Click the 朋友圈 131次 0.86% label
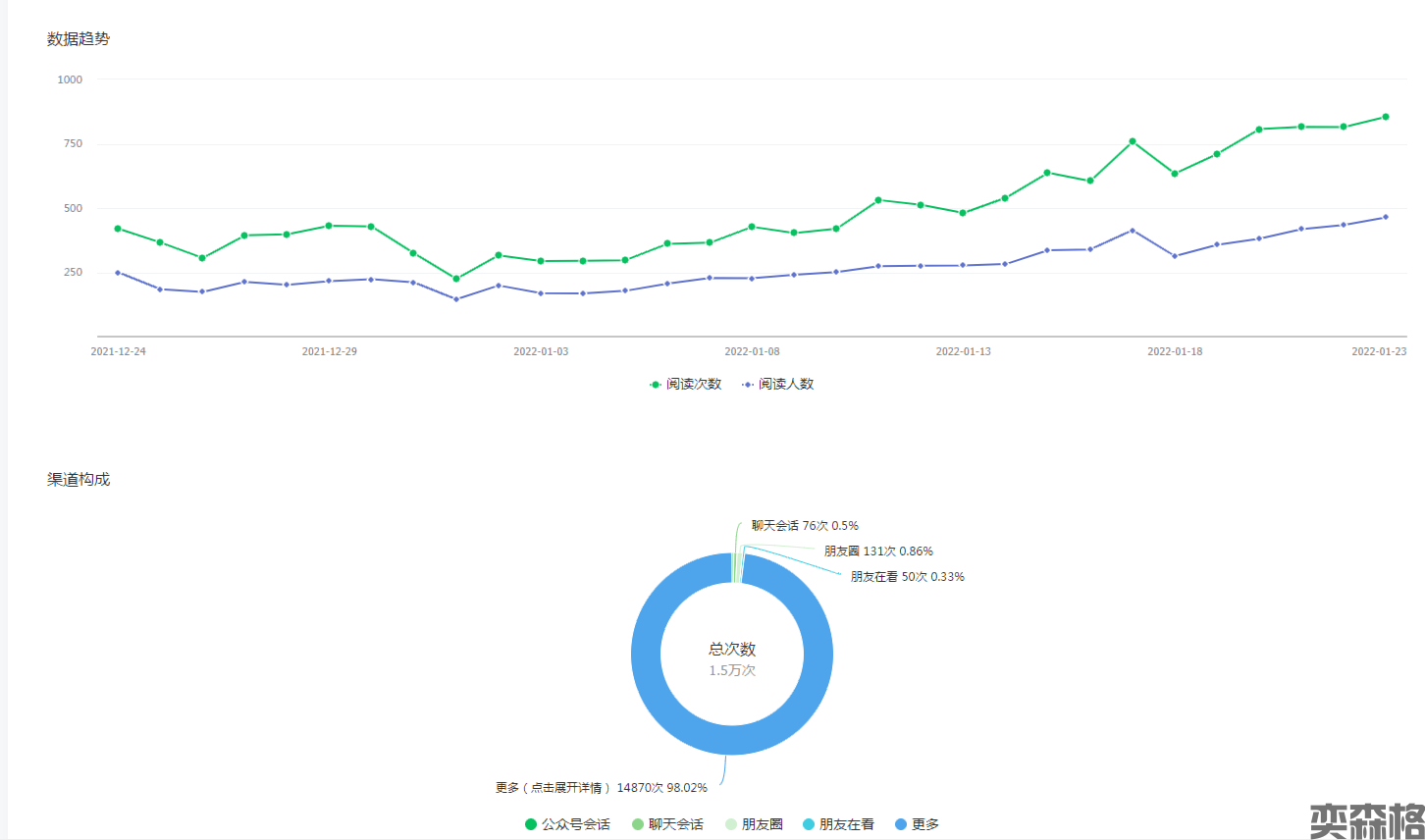1425x840 pixels. tap(878, 551)
